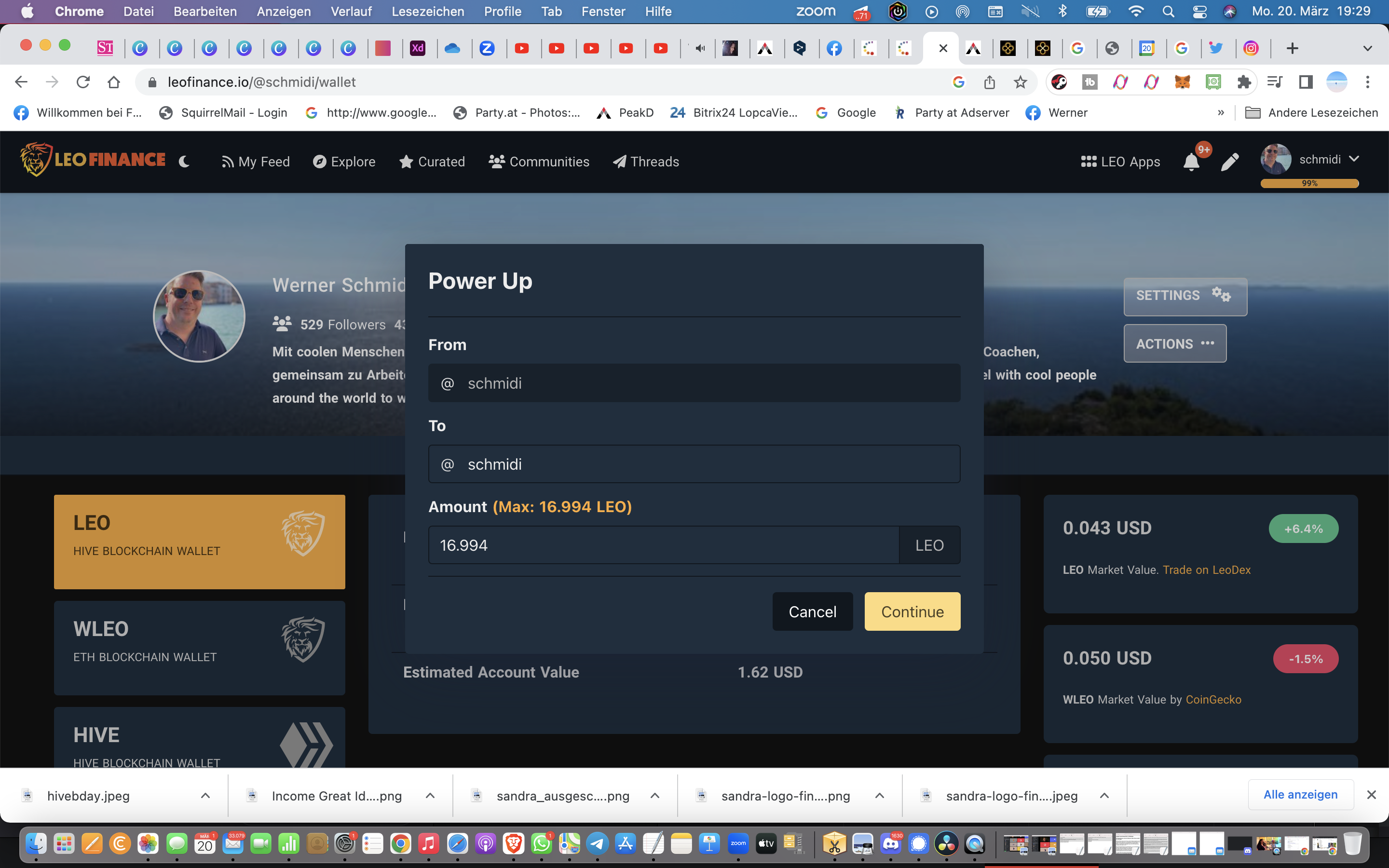This screenshot has width=1389, height=868.
Task: Click the LeoFinance lion logo
Action: [x=93, y=160]
